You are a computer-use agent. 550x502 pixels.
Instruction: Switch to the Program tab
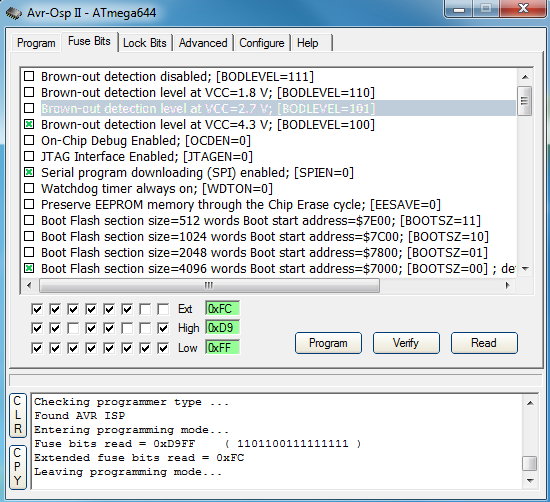tap(36, 43)
